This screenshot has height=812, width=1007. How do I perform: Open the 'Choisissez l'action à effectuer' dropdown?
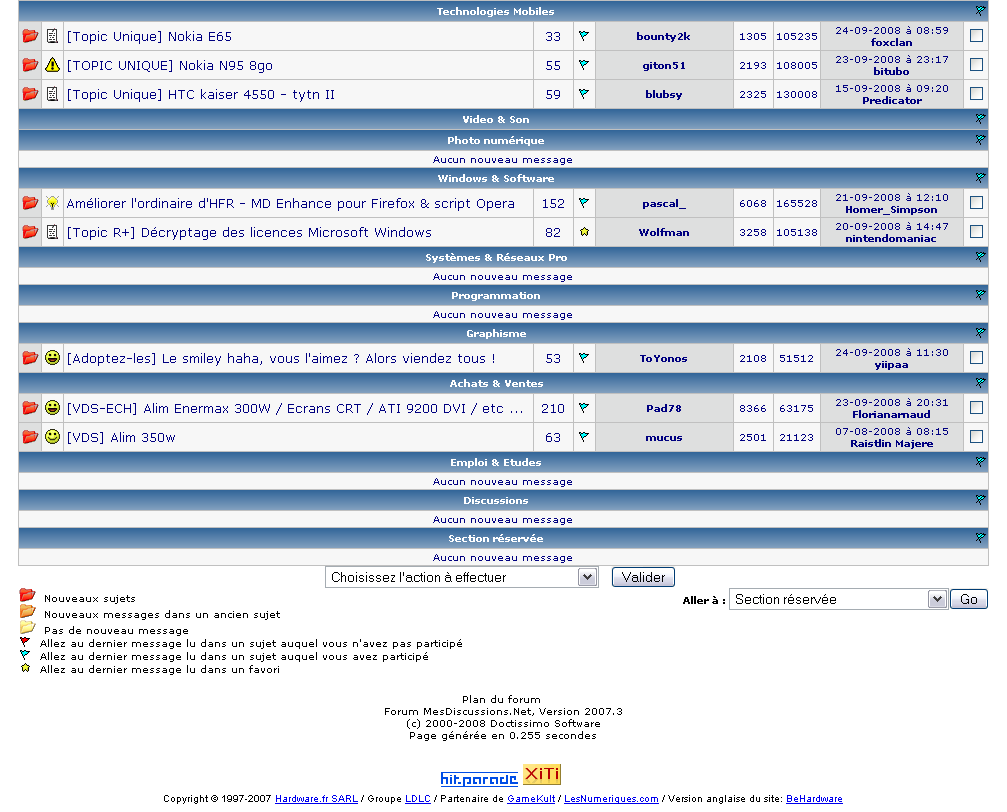[460, 577]
